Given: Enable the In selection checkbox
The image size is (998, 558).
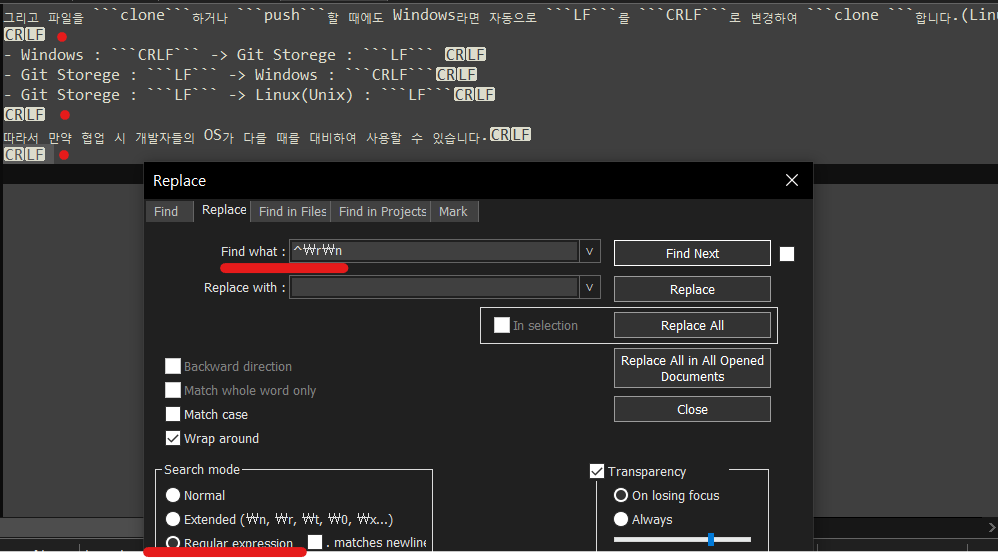Looking at the screenshot, I should pyautogui.click(x=502, y=325).
